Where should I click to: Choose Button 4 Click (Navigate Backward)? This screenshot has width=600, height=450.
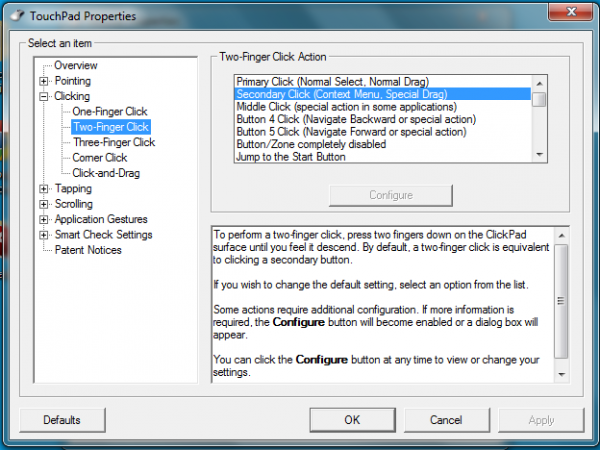(x=383, y=119)
